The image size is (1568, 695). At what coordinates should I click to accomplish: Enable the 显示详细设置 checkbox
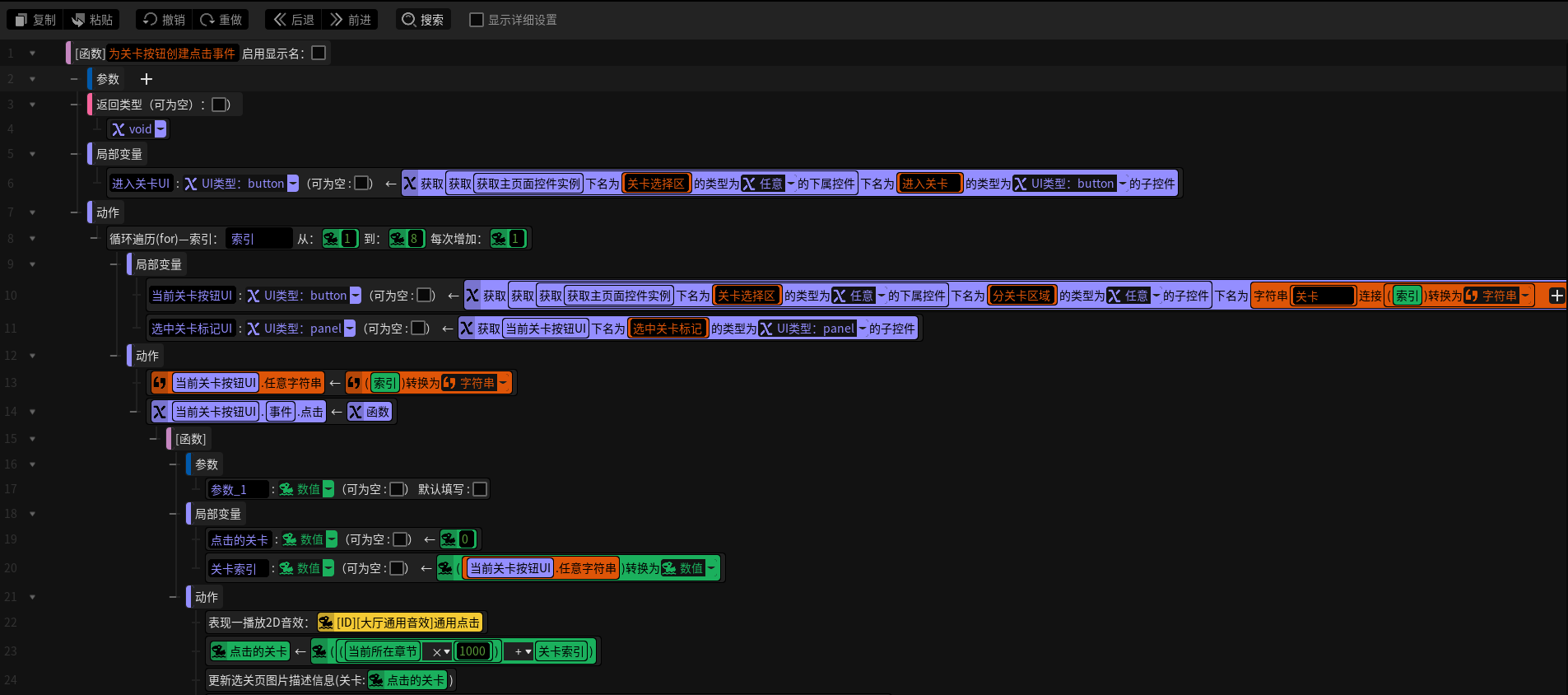477,20
